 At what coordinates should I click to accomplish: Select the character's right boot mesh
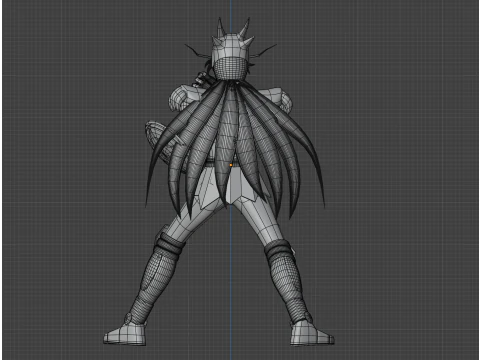312,333
